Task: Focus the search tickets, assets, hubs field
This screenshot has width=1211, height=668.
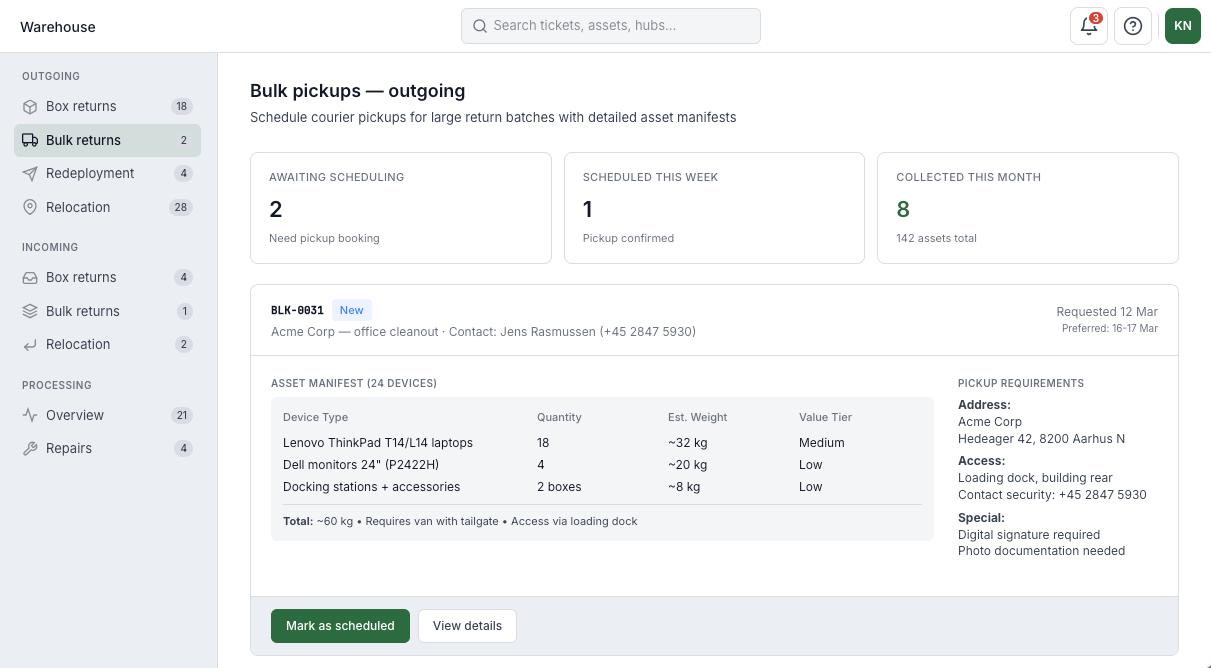Action: tap(611, 26)
